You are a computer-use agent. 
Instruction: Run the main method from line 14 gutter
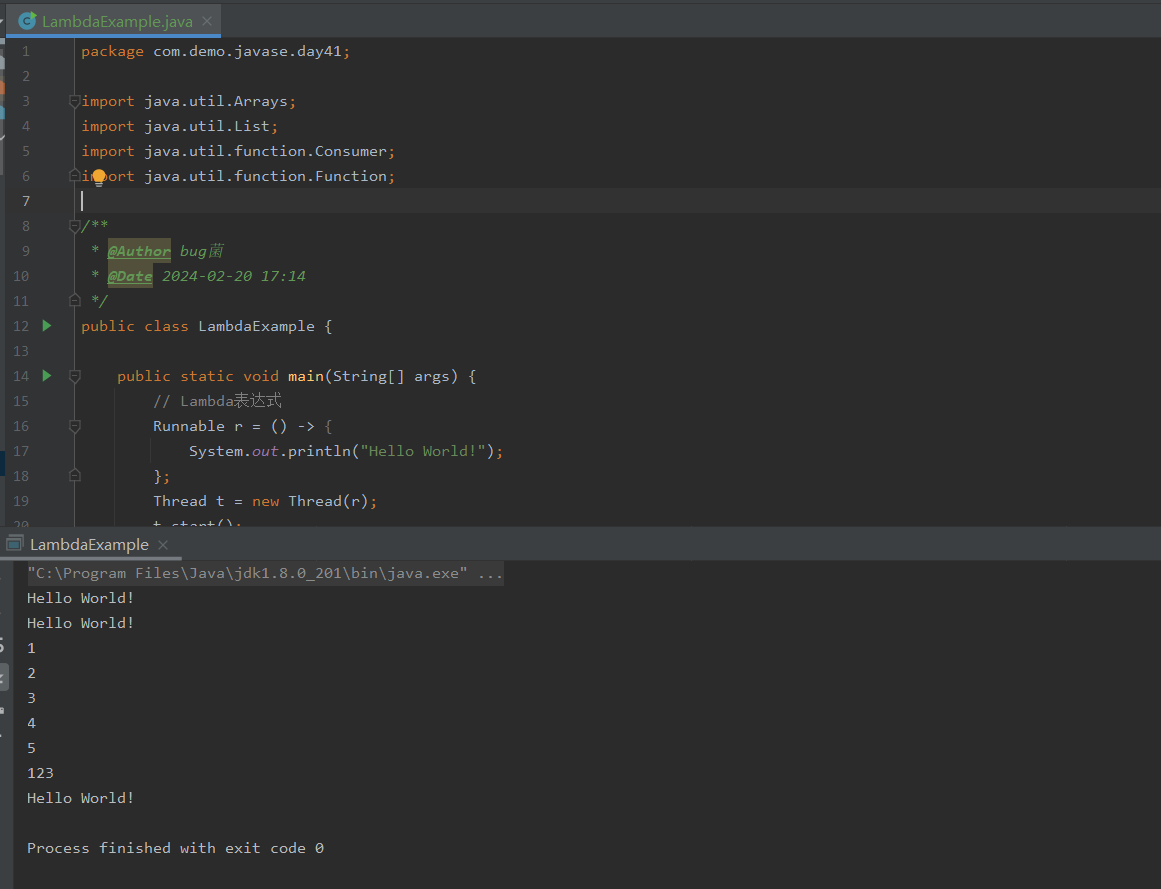click(x=47, y=376)
